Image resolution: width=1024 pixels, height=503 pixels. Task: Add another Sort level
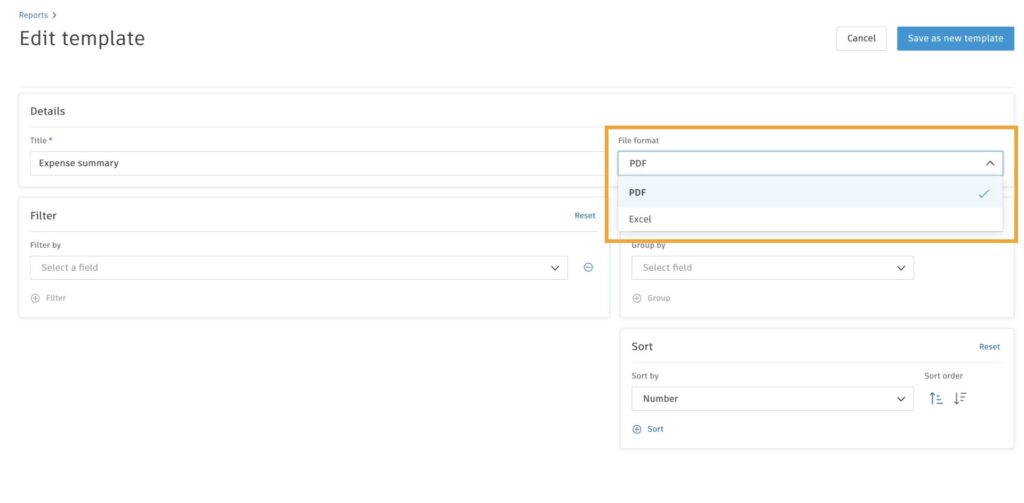pos(648,429)
